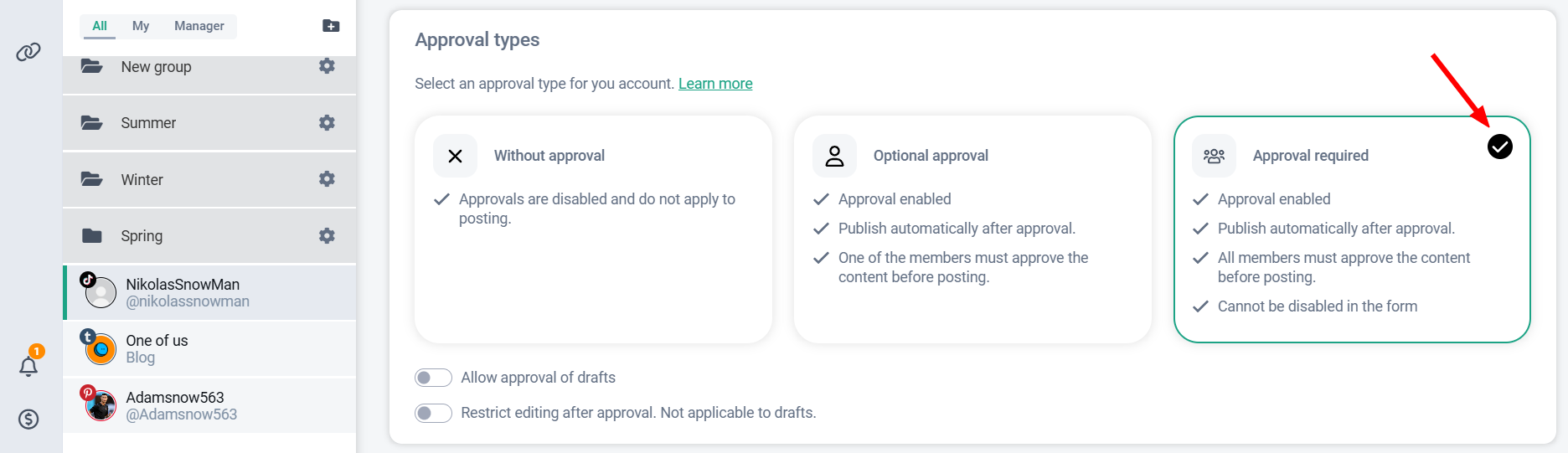
Task: Open notifications bell icon
Action: (x=28, y=366)
